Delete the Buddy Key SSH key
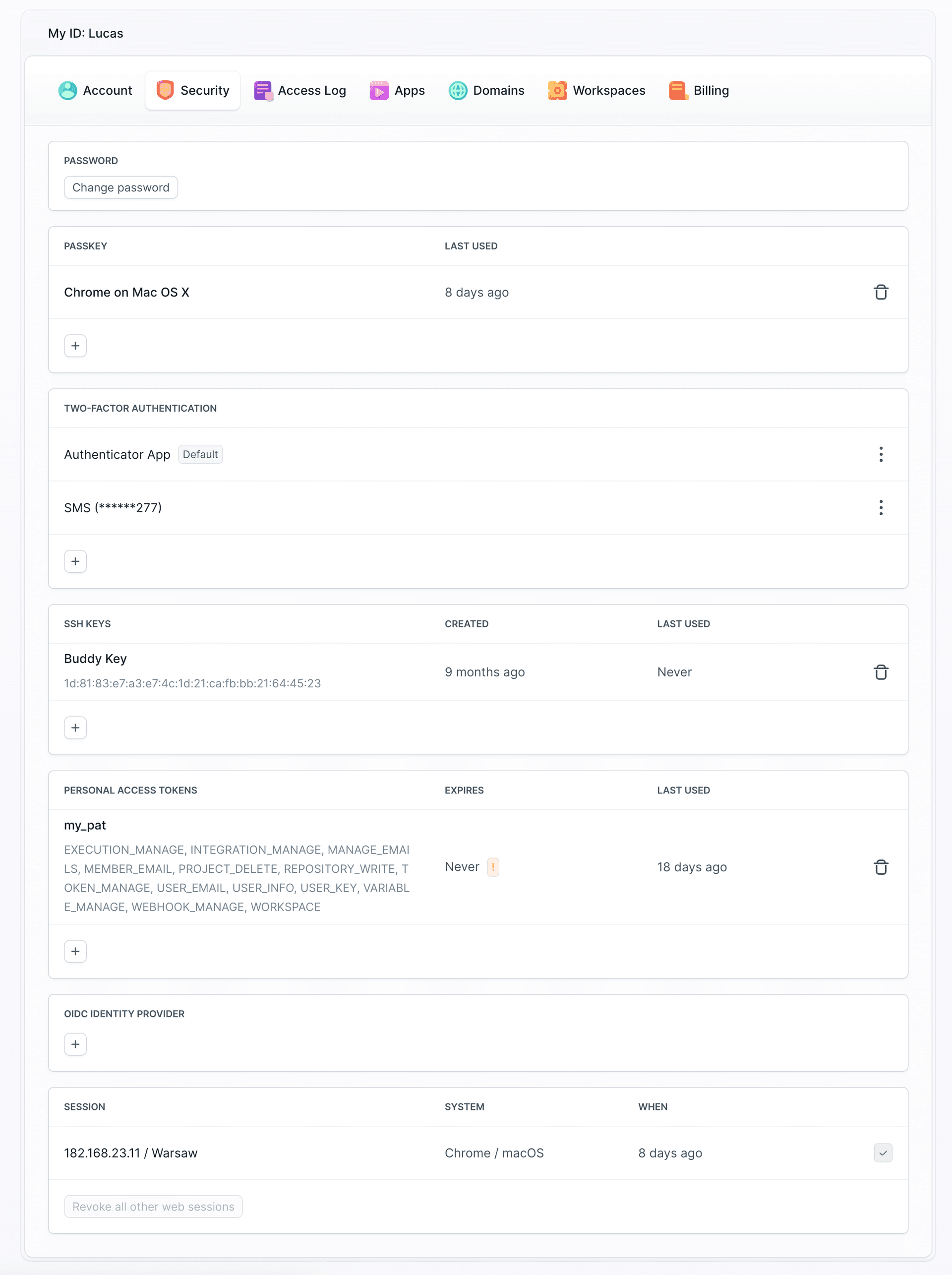This screenshot has height=1275, width=952. pos(881,671)
